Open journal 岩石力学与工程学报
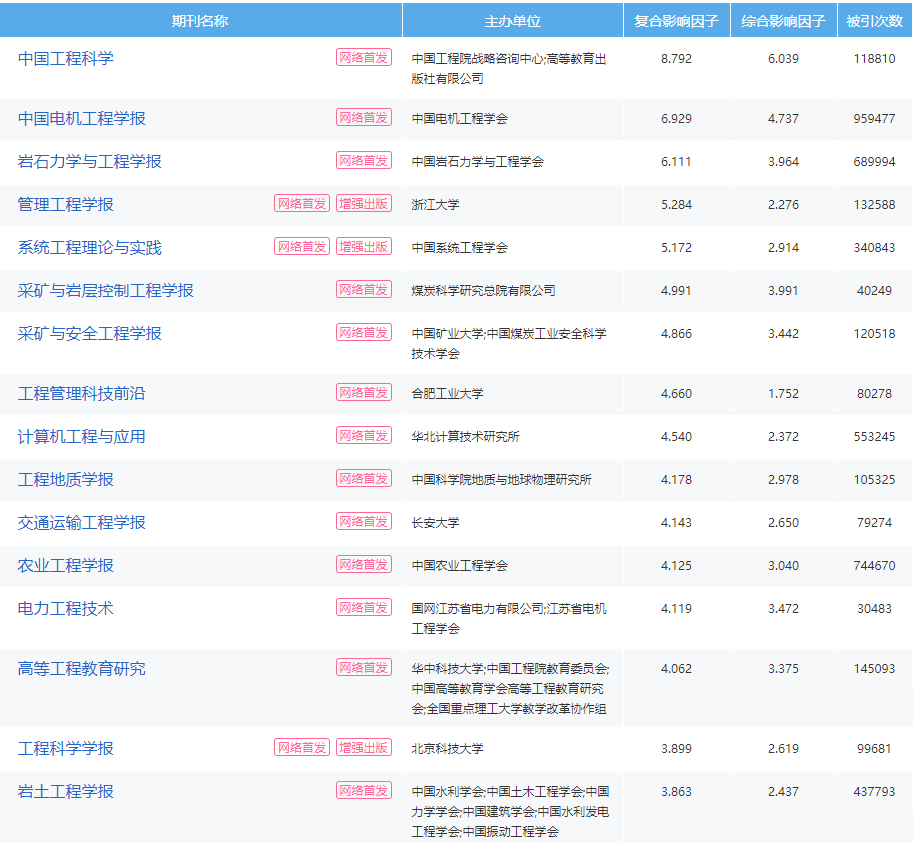The height and width of the screenshot is (843, 921). pyautogui.click(x=89, y=162)
